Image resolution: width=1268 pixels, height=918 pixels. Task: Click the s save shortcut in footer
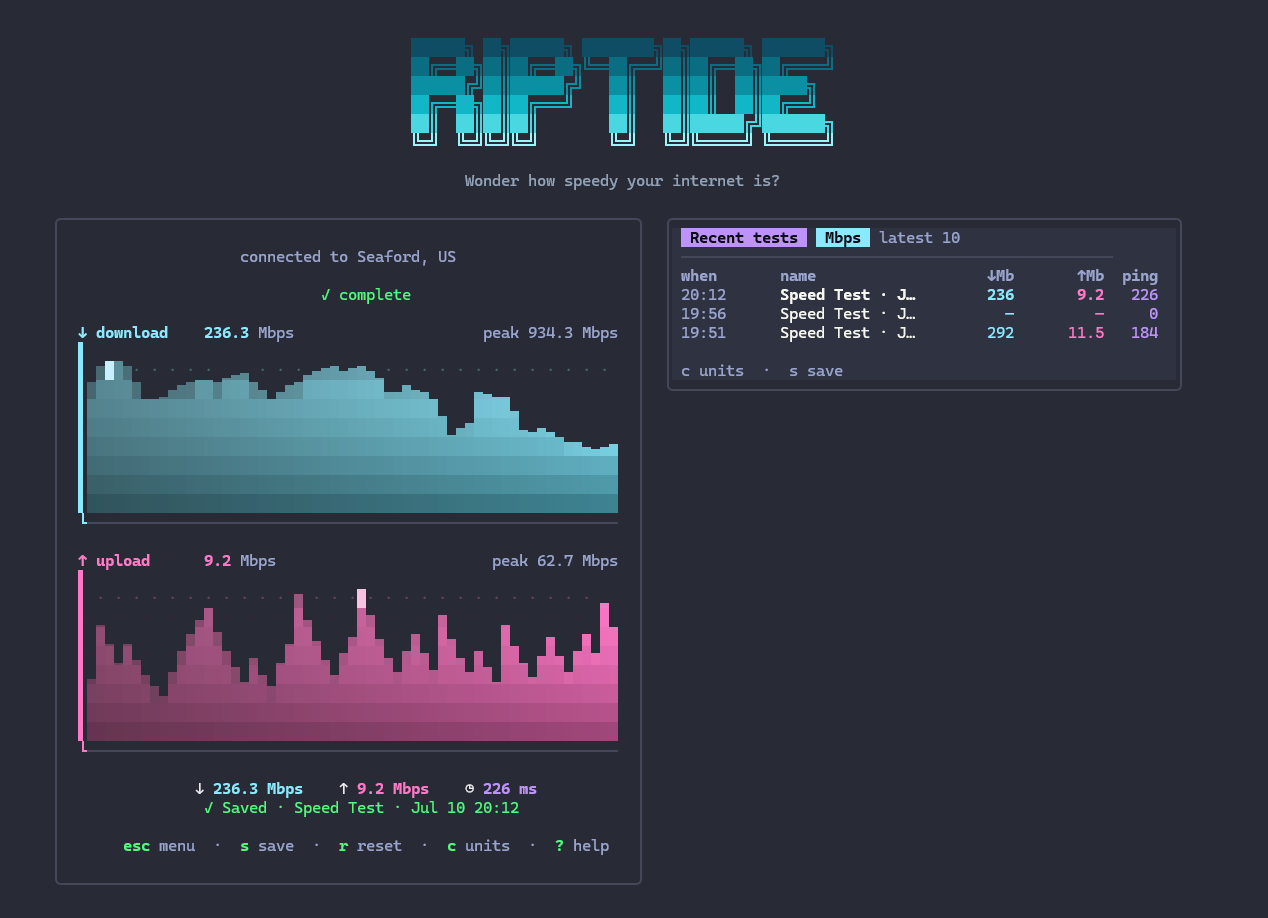(267, 846)
